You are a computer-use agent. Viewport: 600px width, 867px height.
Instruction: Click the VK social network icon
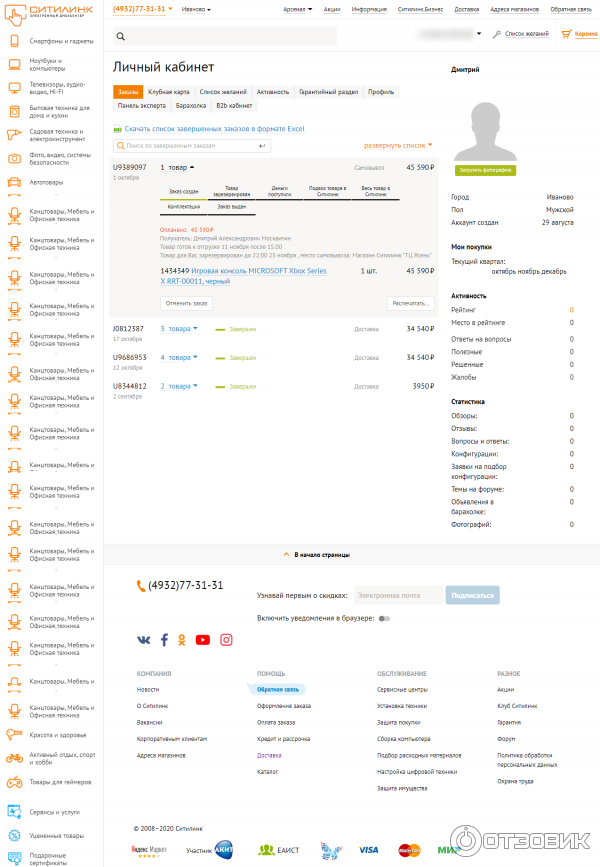coord(144,640)
